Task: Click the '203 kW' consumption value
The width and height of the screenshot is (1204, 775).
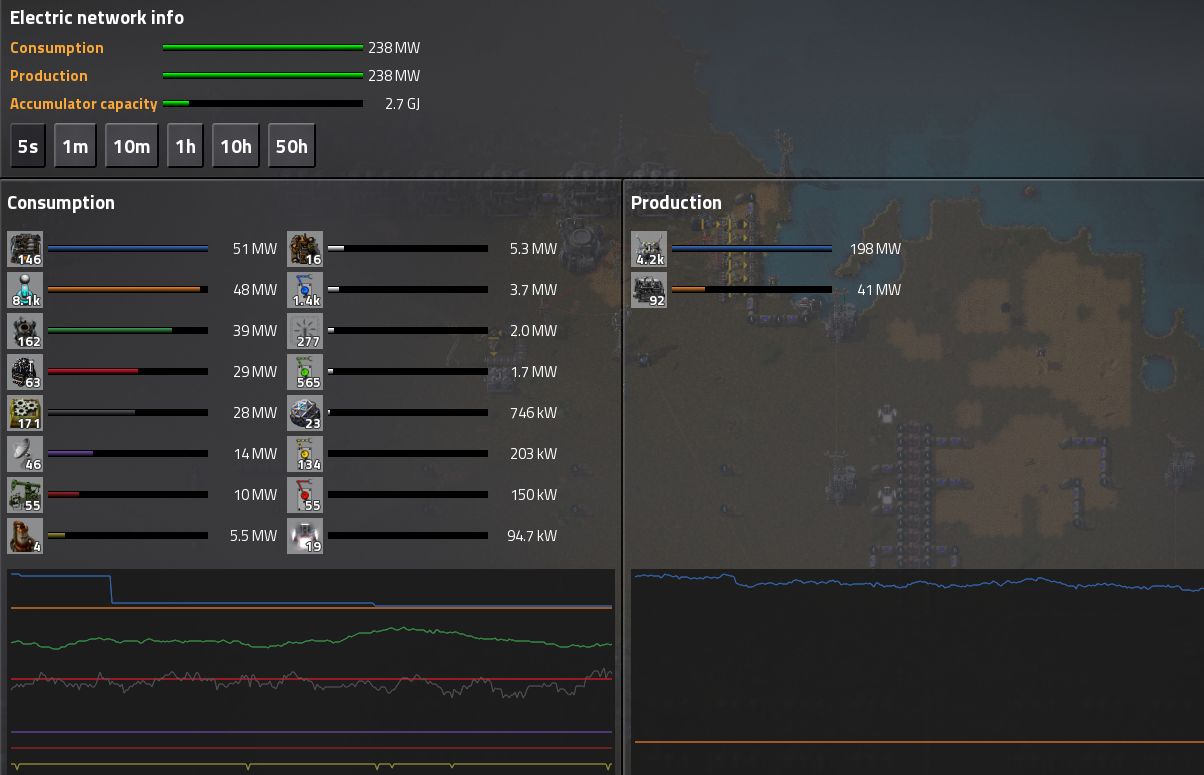Action: [x=532, y=454]
